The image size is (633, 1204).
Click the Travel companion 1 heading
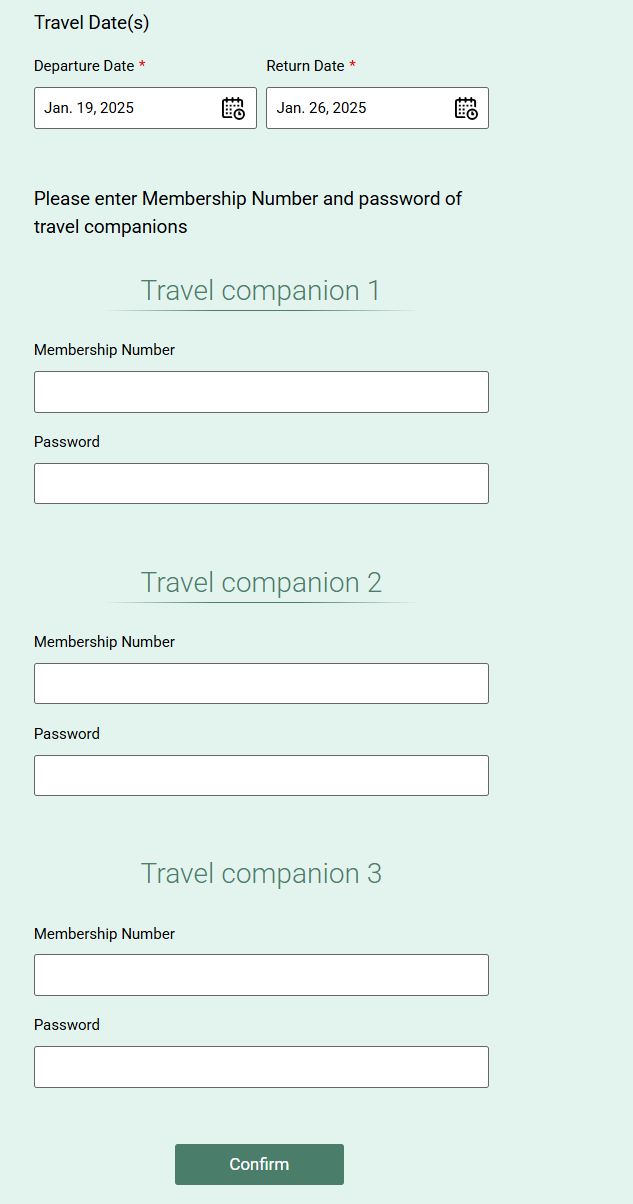pyautogui.click(x=261, y=291)
